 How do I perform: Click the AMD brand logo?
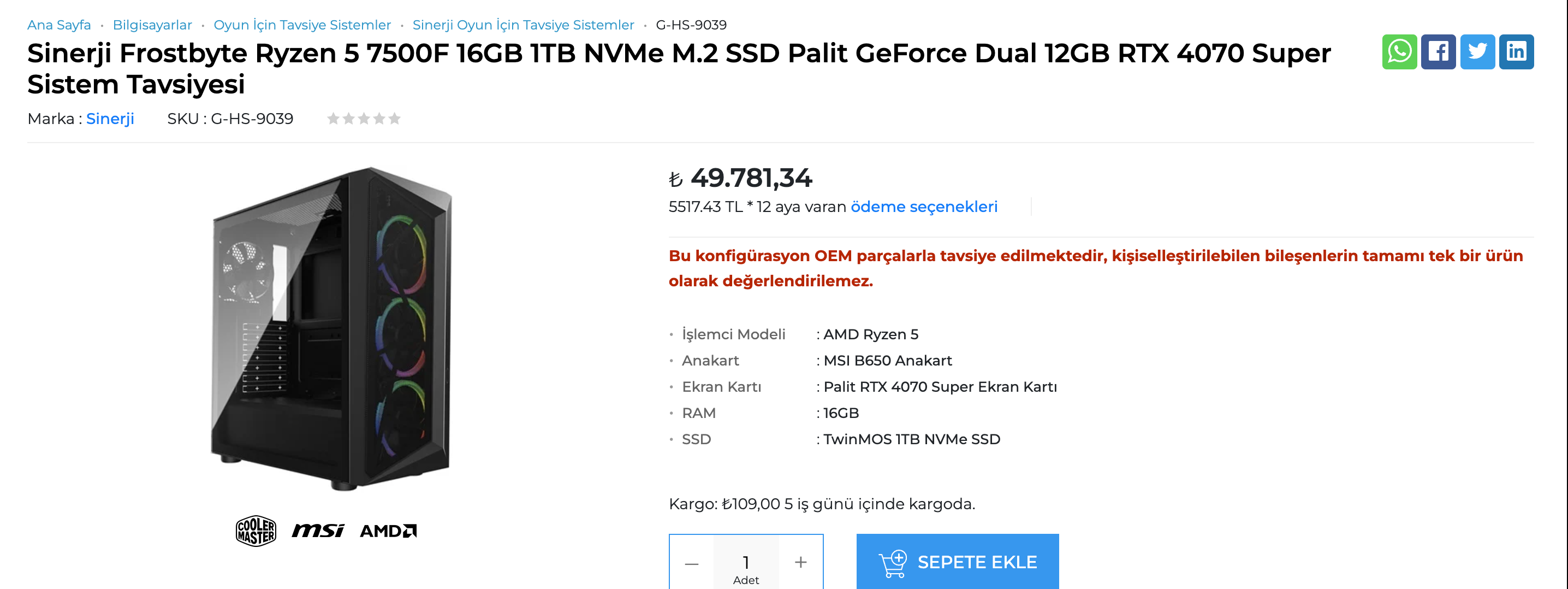388,531
